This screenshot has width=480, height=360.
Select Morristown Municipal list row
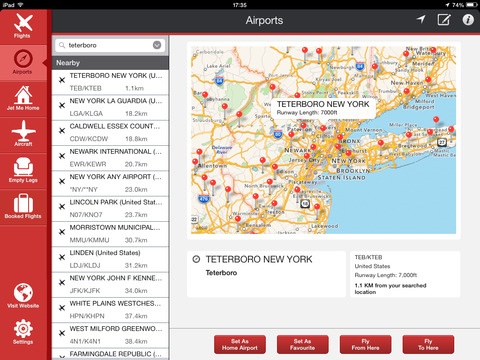(x=110, y=234)
